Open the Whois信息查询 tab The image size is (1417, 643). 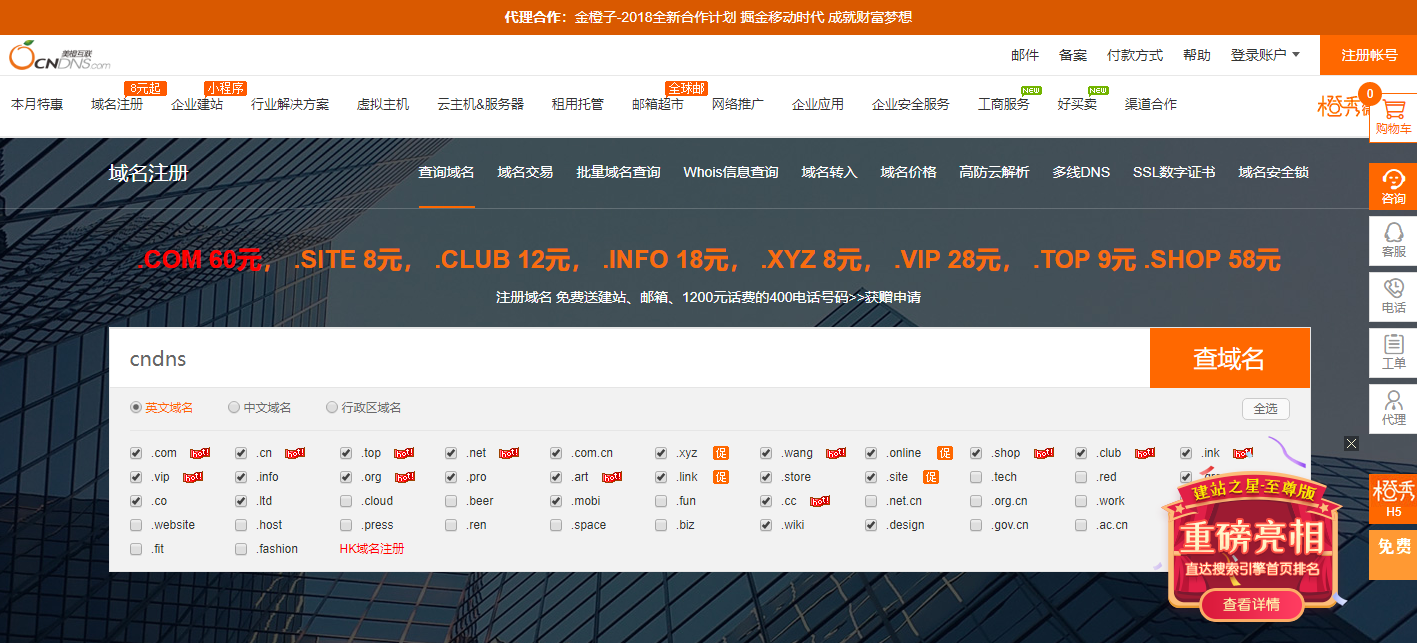pyautogui.click(x=730, y=172)
